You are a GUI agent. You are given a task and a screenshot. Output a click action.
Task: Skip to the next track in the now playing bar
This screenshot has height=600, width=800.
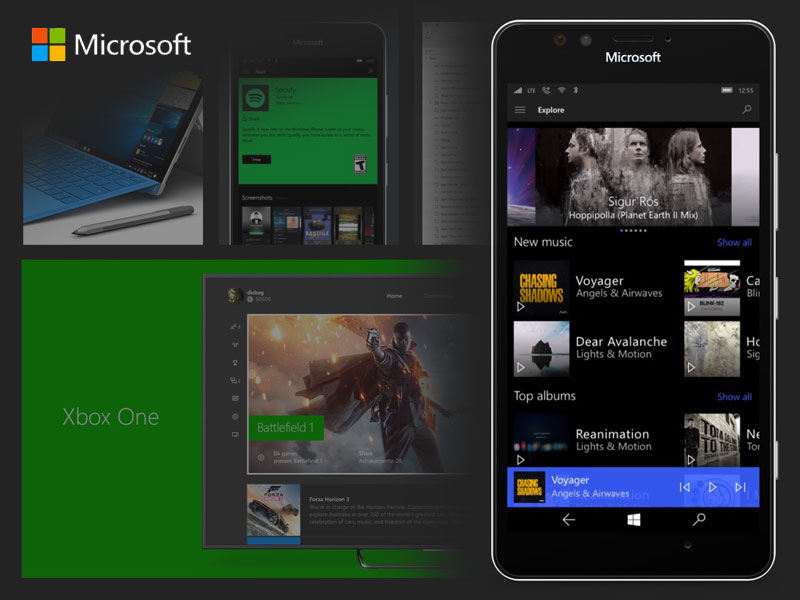(x=740, y=487)
